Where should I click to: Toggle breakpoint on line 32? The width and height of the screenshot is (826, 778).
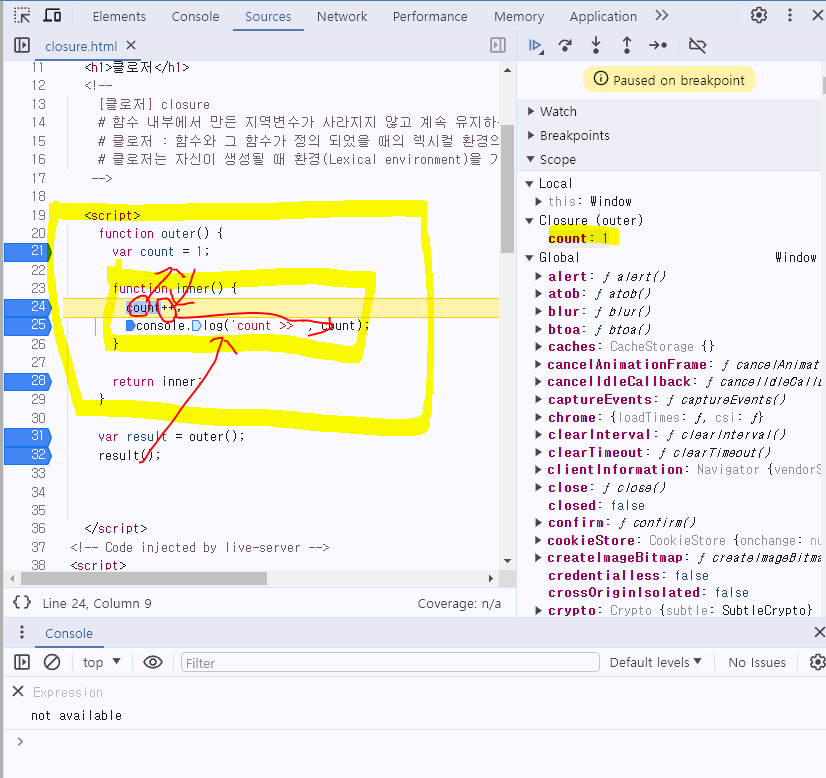(x=28, y=455)
